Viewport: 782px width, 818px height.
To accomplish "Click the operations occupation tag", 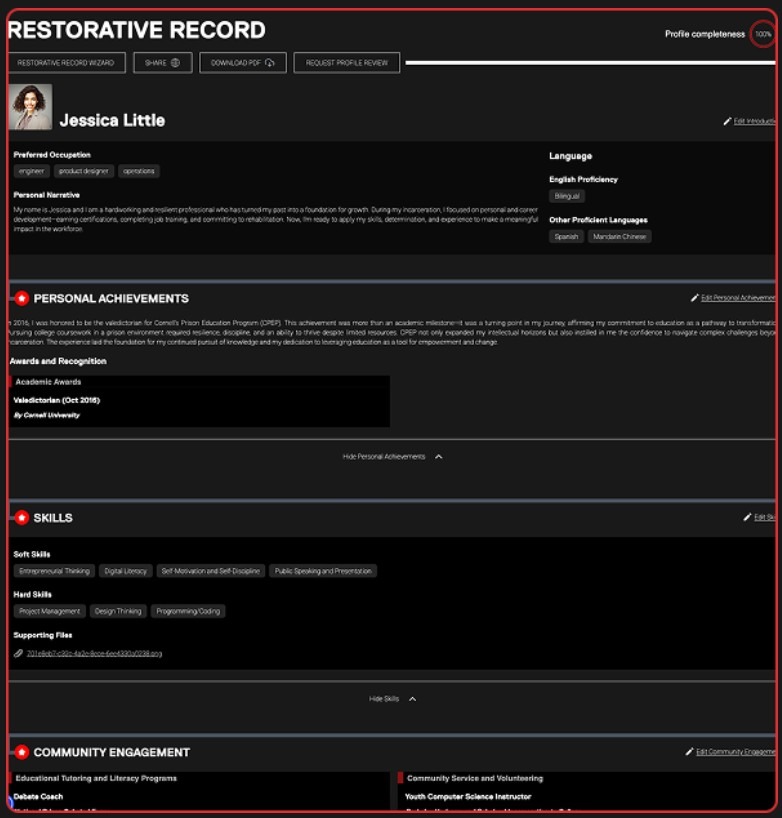I will [x=139, y=171].
